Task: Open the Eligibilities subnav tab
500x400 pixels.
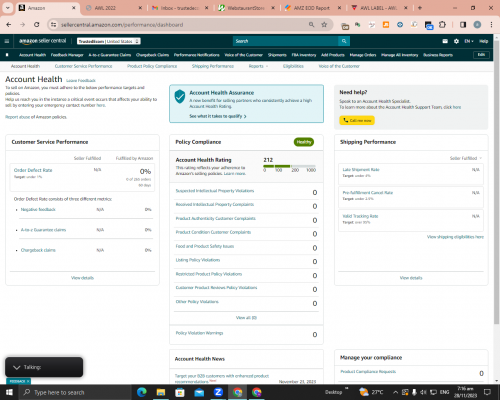Action: click(293, 66)
